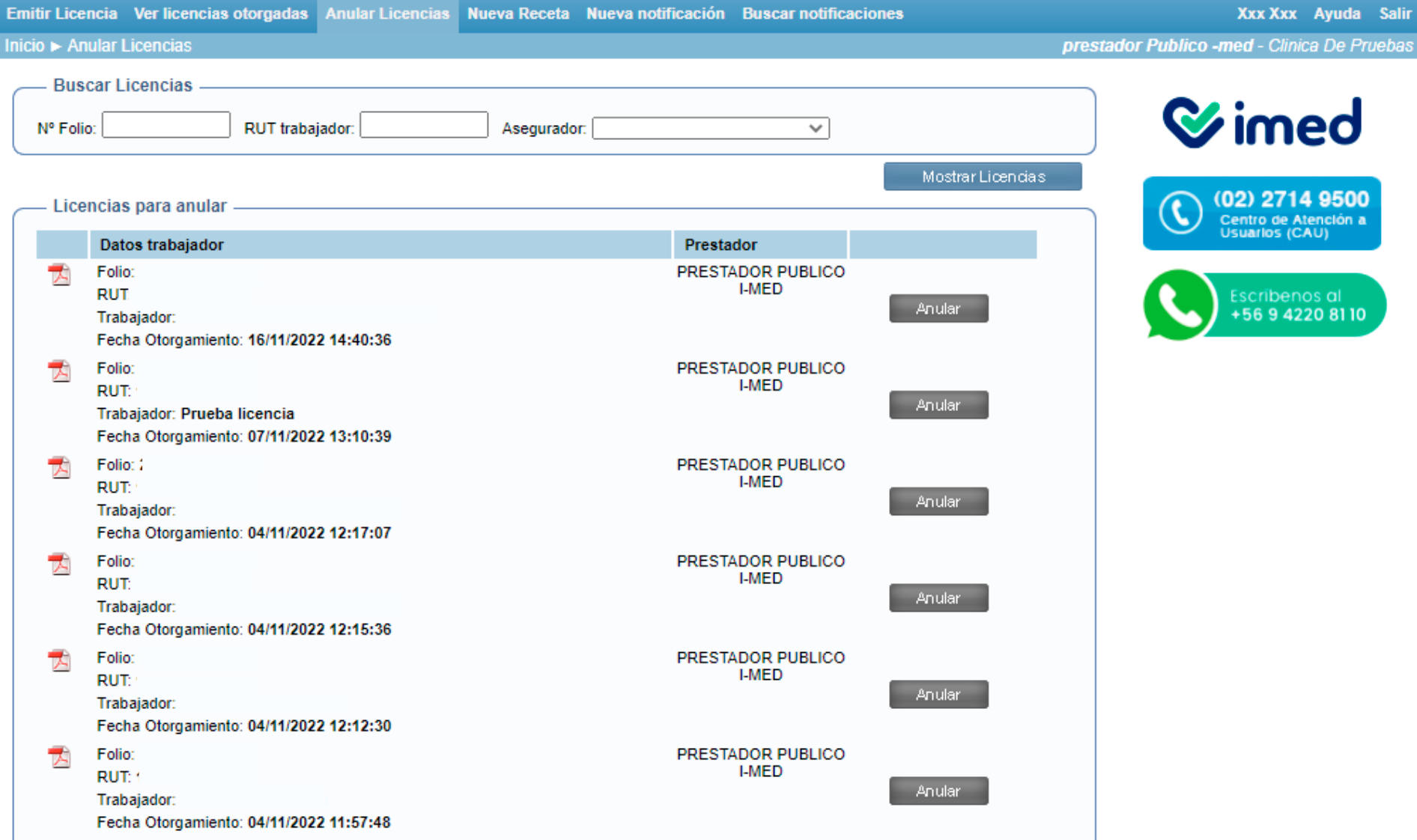
Task: Click the WhatsApp Escríbenos icon
Action: click(x=1178, y=304)
